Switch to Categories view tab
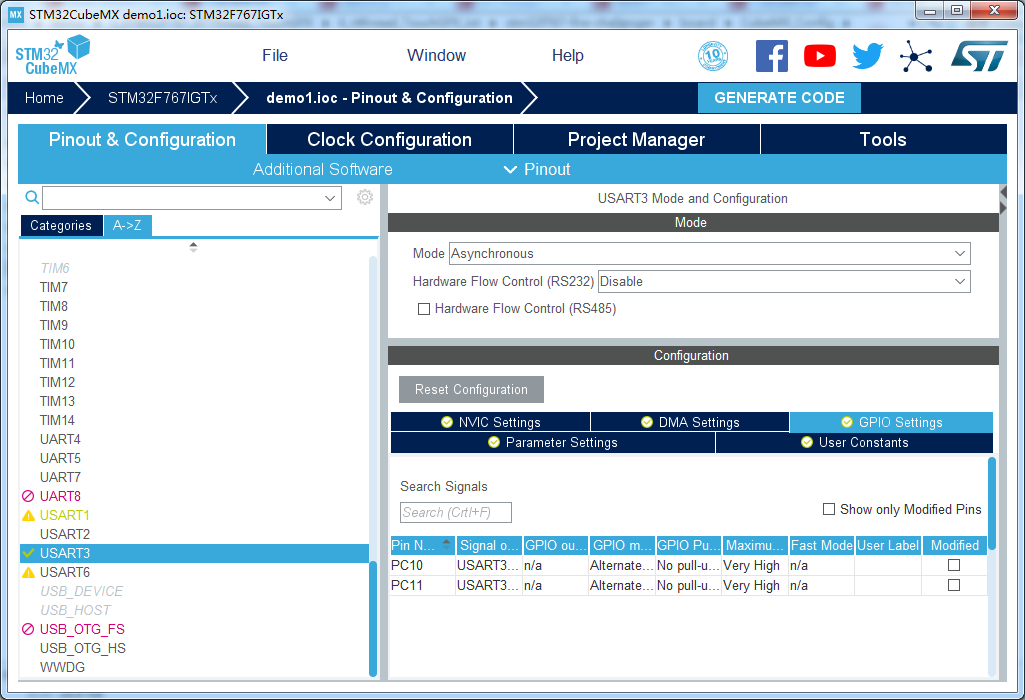Image resolution: width=1025 pixels, height=700 pixels. pos(61,225)
